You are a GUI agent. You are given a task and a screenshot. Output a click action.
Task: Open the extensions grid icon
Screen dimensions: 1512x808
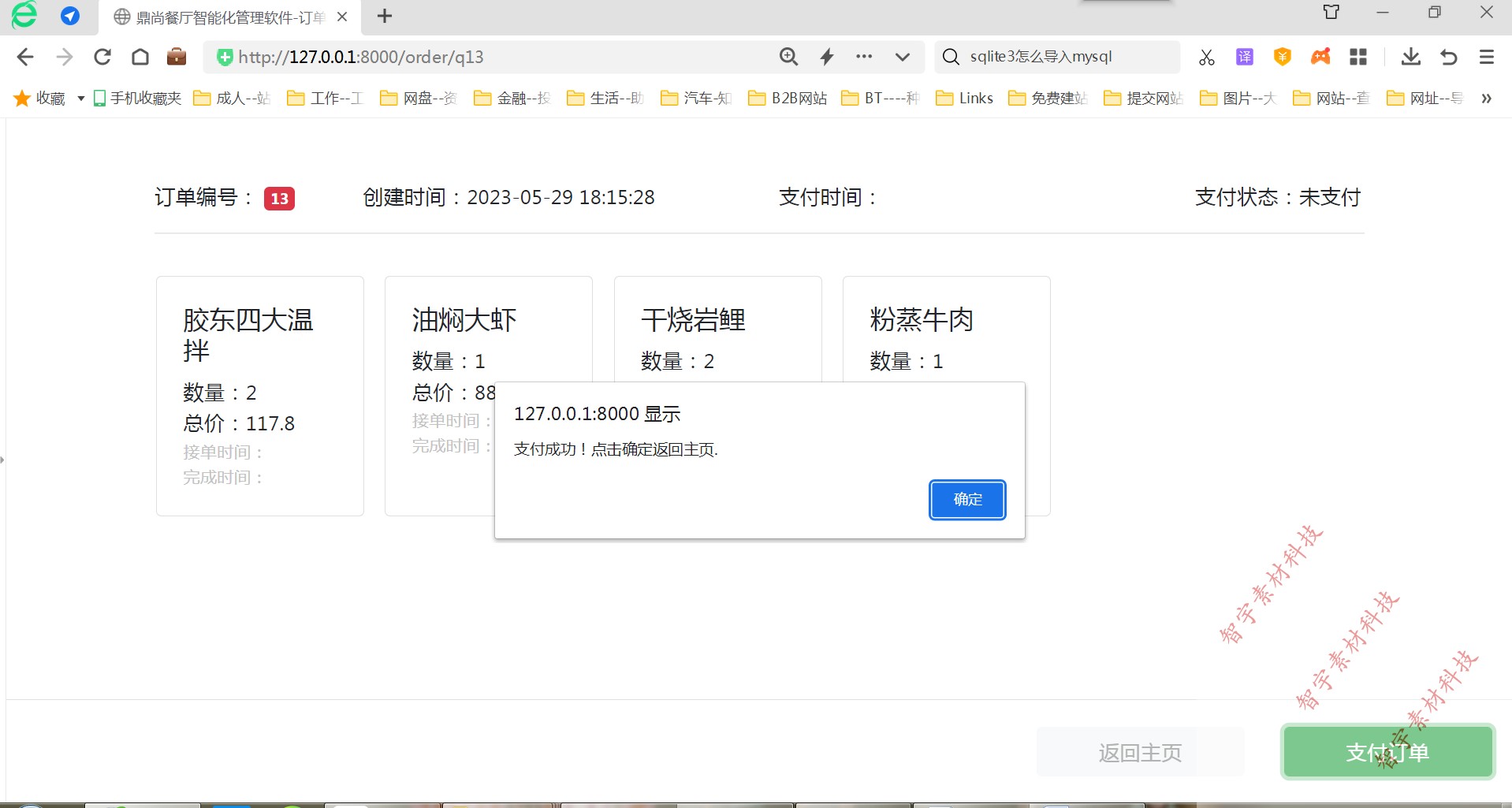(x=1358, y=57)
